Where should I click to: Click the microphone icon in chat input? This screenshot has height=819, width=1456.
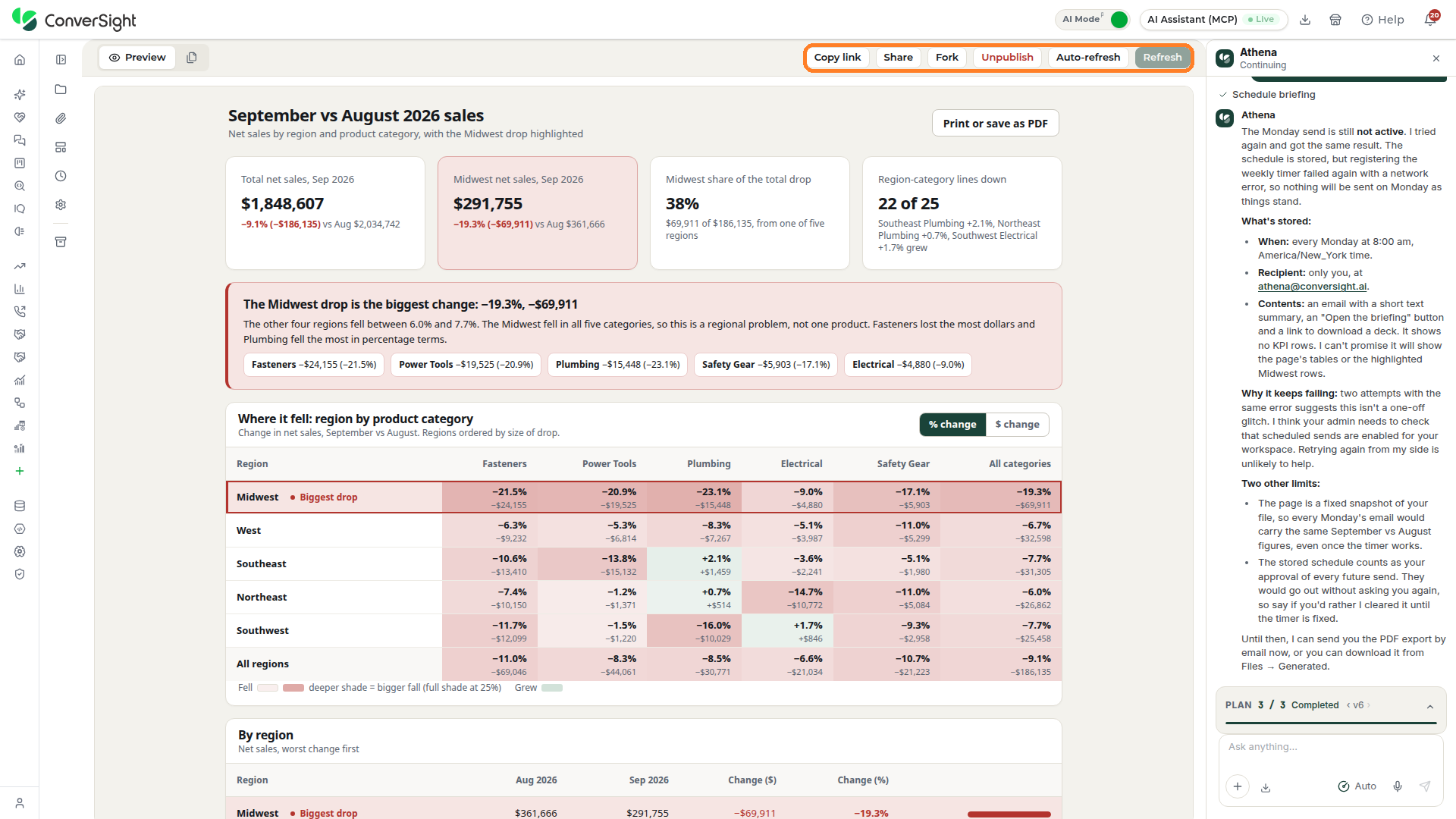pyautogui.click(x=1398, y=786)
